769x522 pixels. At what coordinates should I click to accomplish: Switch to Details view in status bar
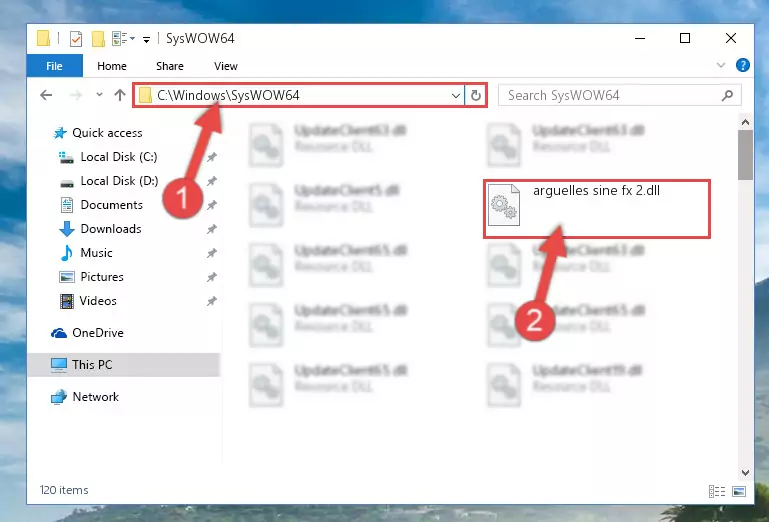click(717, 491)
